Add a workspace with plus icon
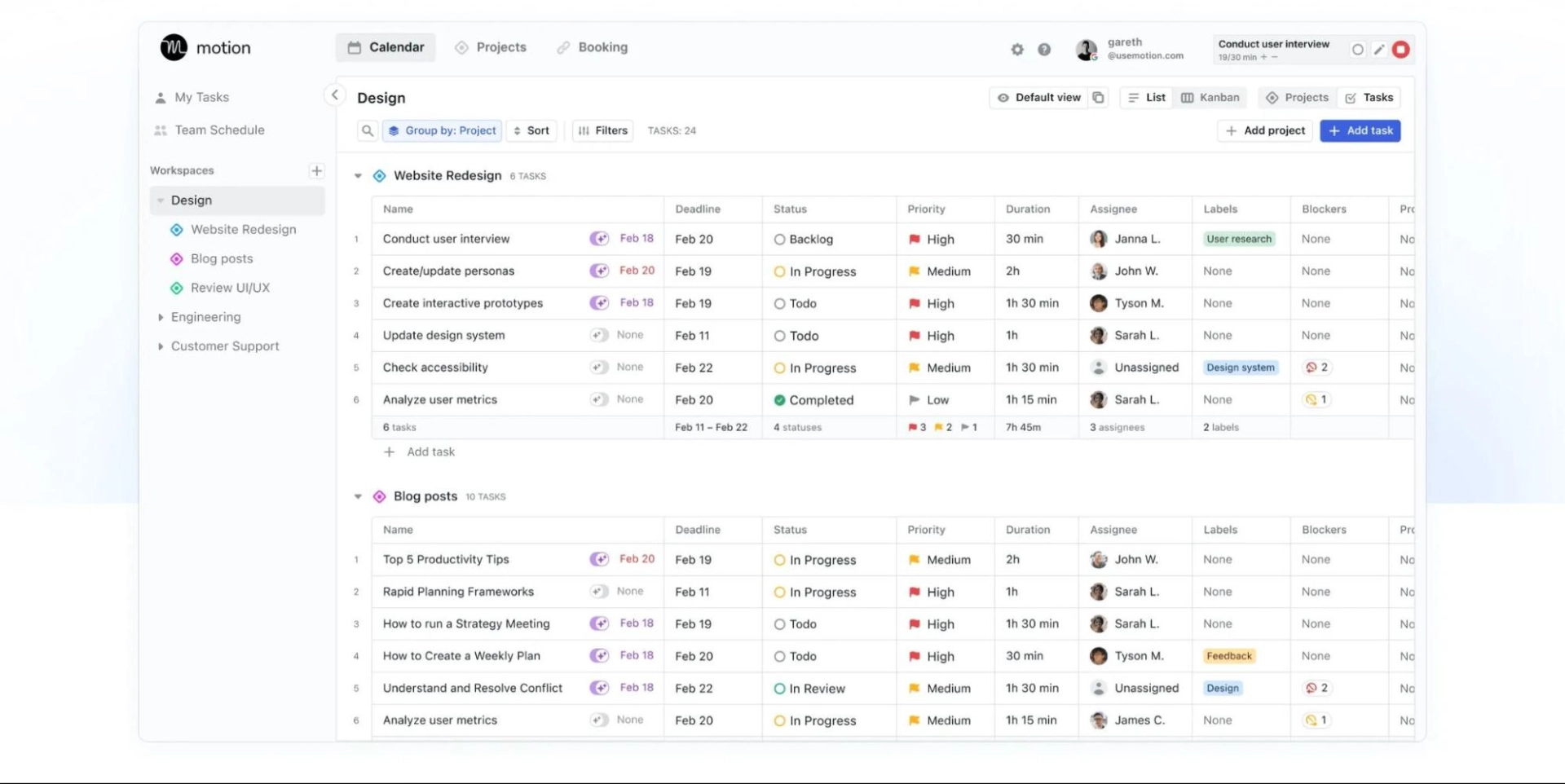The height and width of the screenshot is (784, 1565). point(316,170)
